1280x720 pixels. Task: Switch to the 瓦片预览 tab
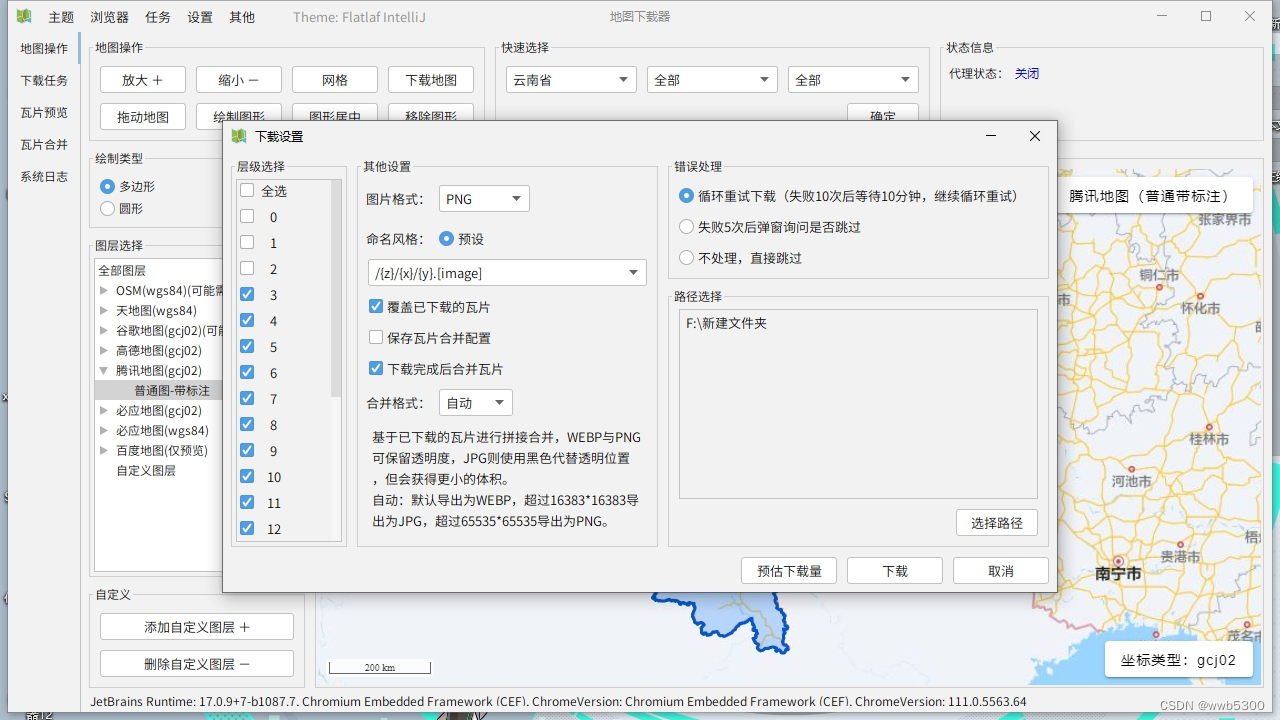pos(44,112)
